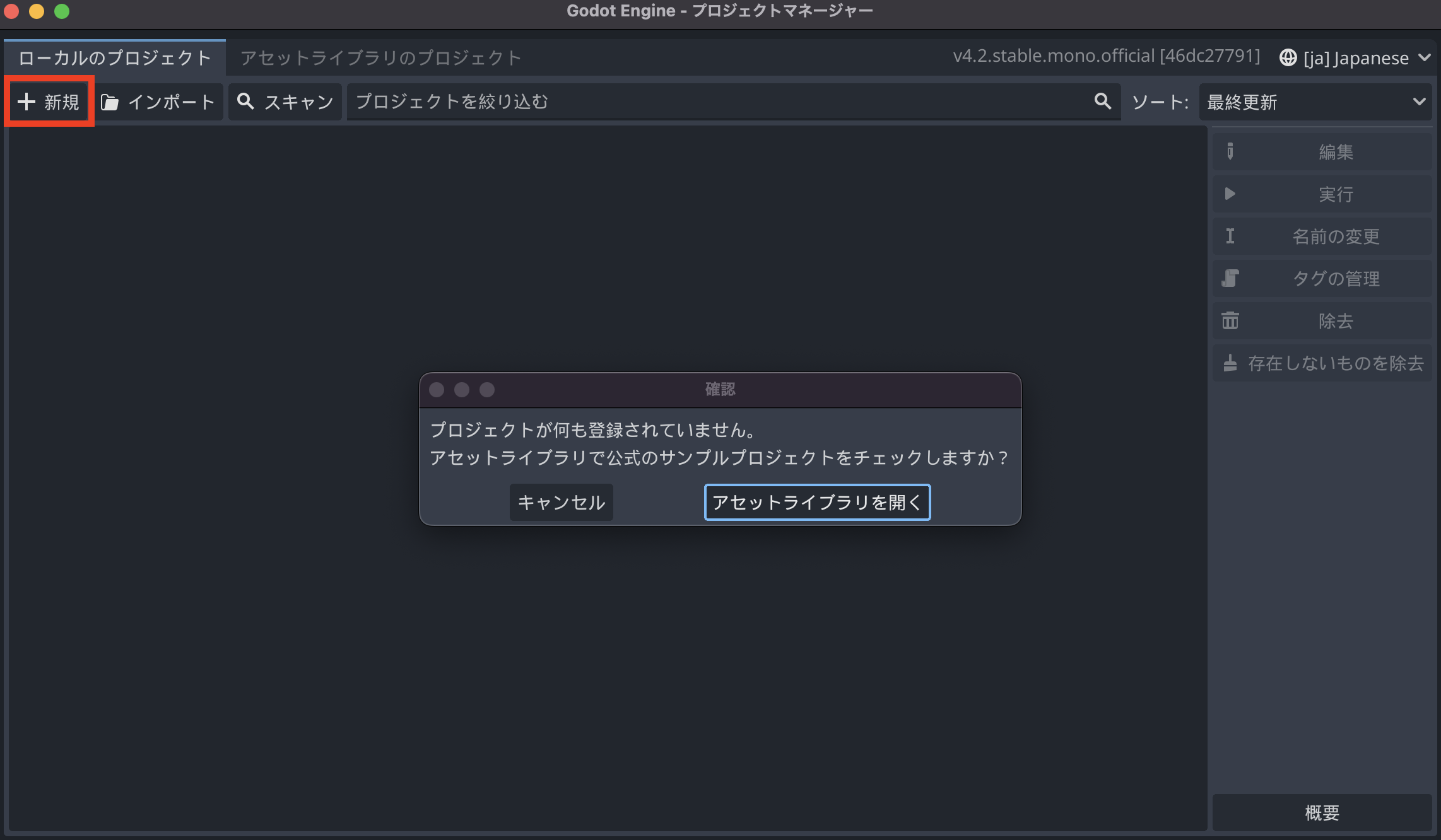Image resolution: width=1441 pixels, height=840 pixels.
Task: Expand the sort dropdown chevron arrow
Action: coord(1420,102)
